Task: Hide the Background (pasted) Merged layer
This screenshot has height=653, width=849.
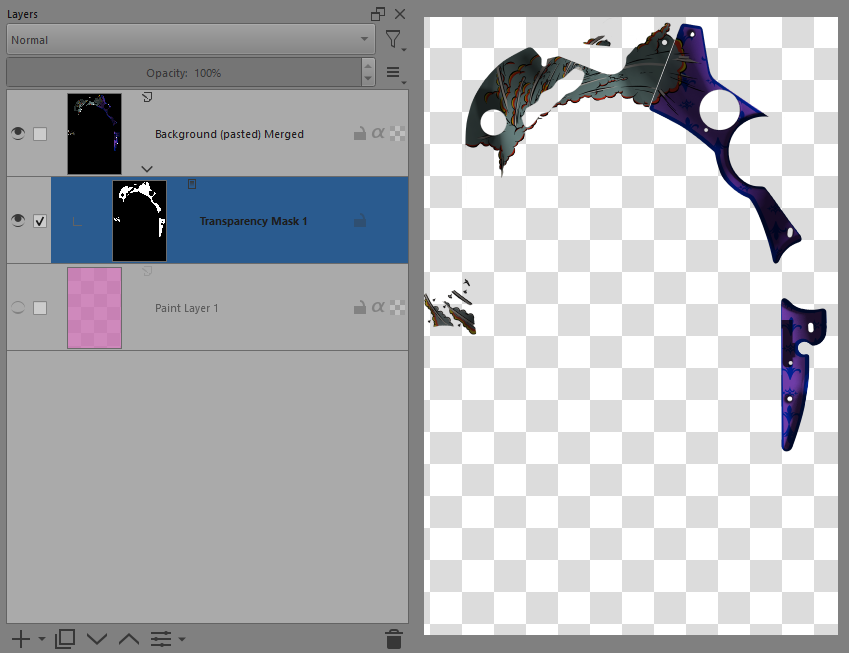Action: coord(18,133)
